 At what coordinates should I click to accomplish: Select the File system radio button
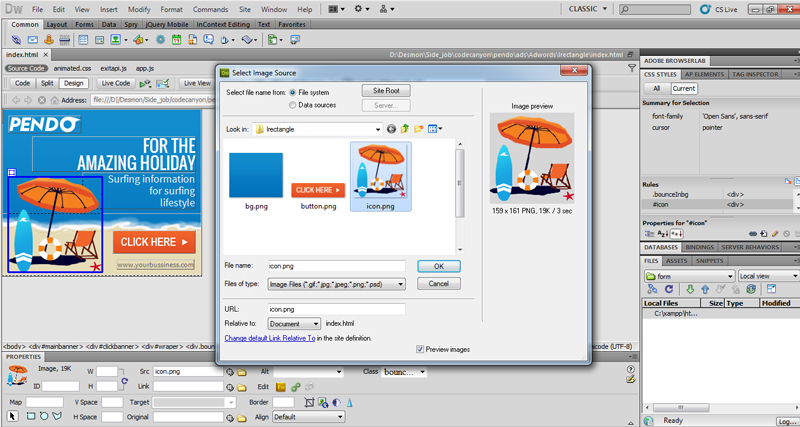coord(292,92)
